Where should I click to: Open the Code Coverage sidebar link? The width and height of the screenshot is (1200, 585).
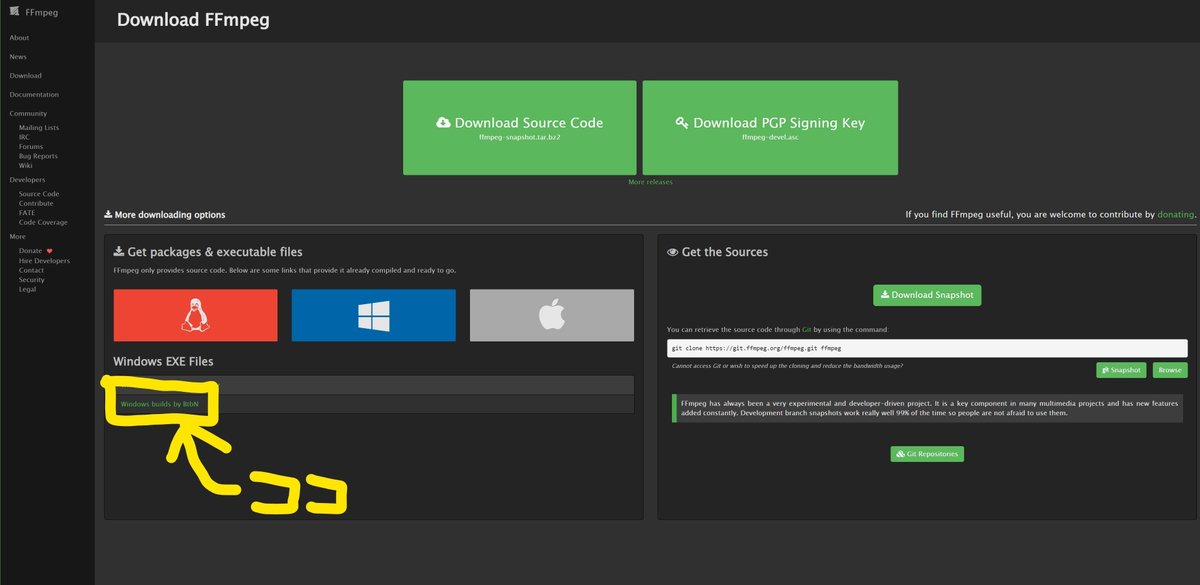pyautogui.click(x=43, y=222)
